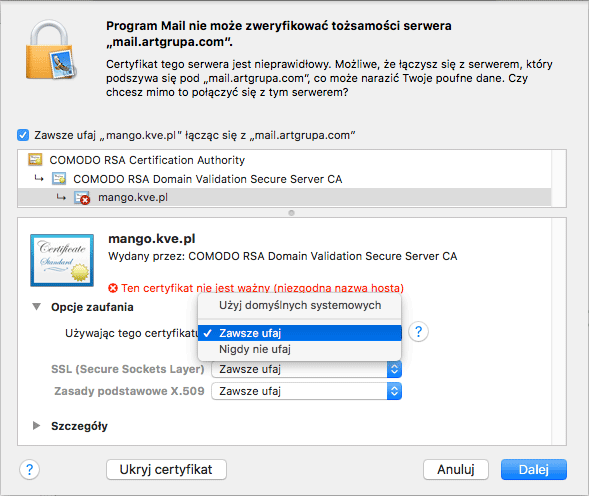Click the Anuluj button
Viewport: 589px width, 496px height.
click(456, 469)
